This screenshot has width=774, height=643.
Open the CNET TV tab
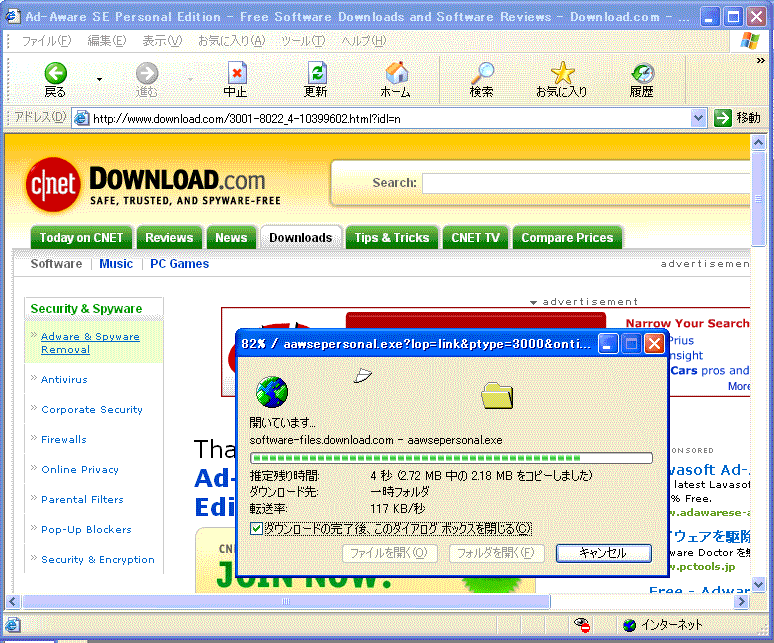tap(475, 238)
